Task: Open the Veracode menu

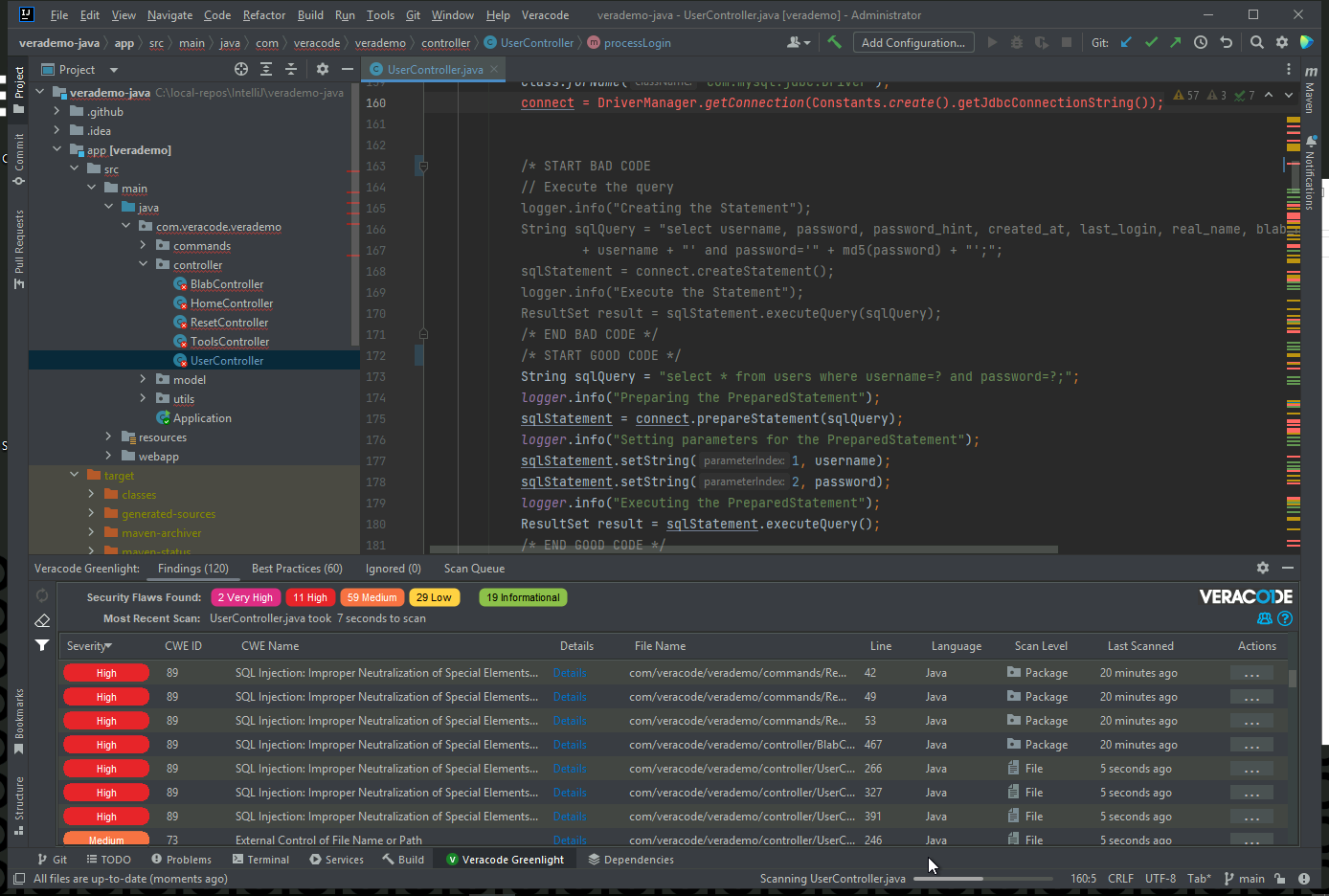Action: pyautogui.click(x=545, y=15)
